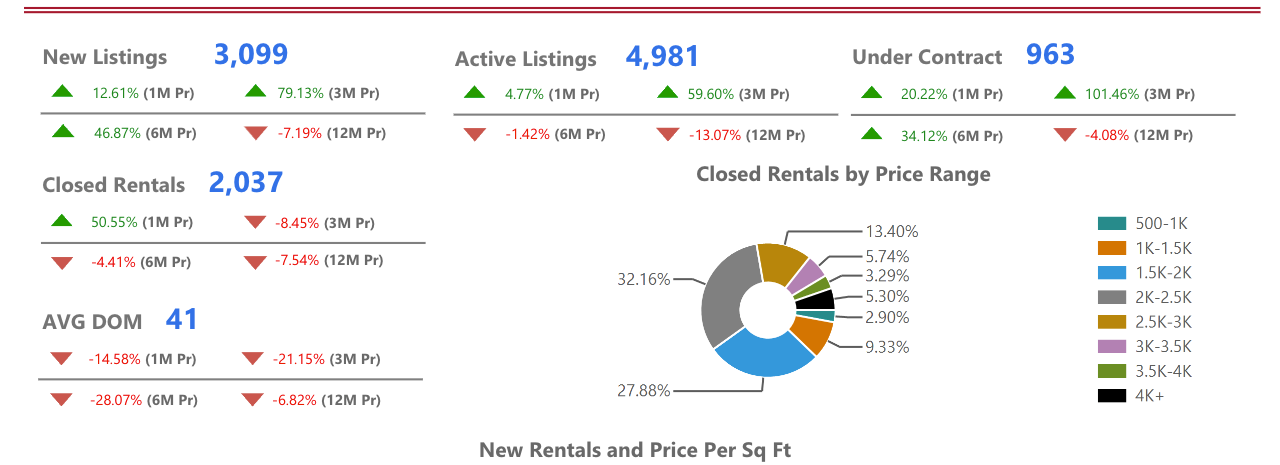Viewport: 1280px width, 465px height.
Task: Click the up arrow beside Under Contract 101.46%
Action: point(1066,93)
